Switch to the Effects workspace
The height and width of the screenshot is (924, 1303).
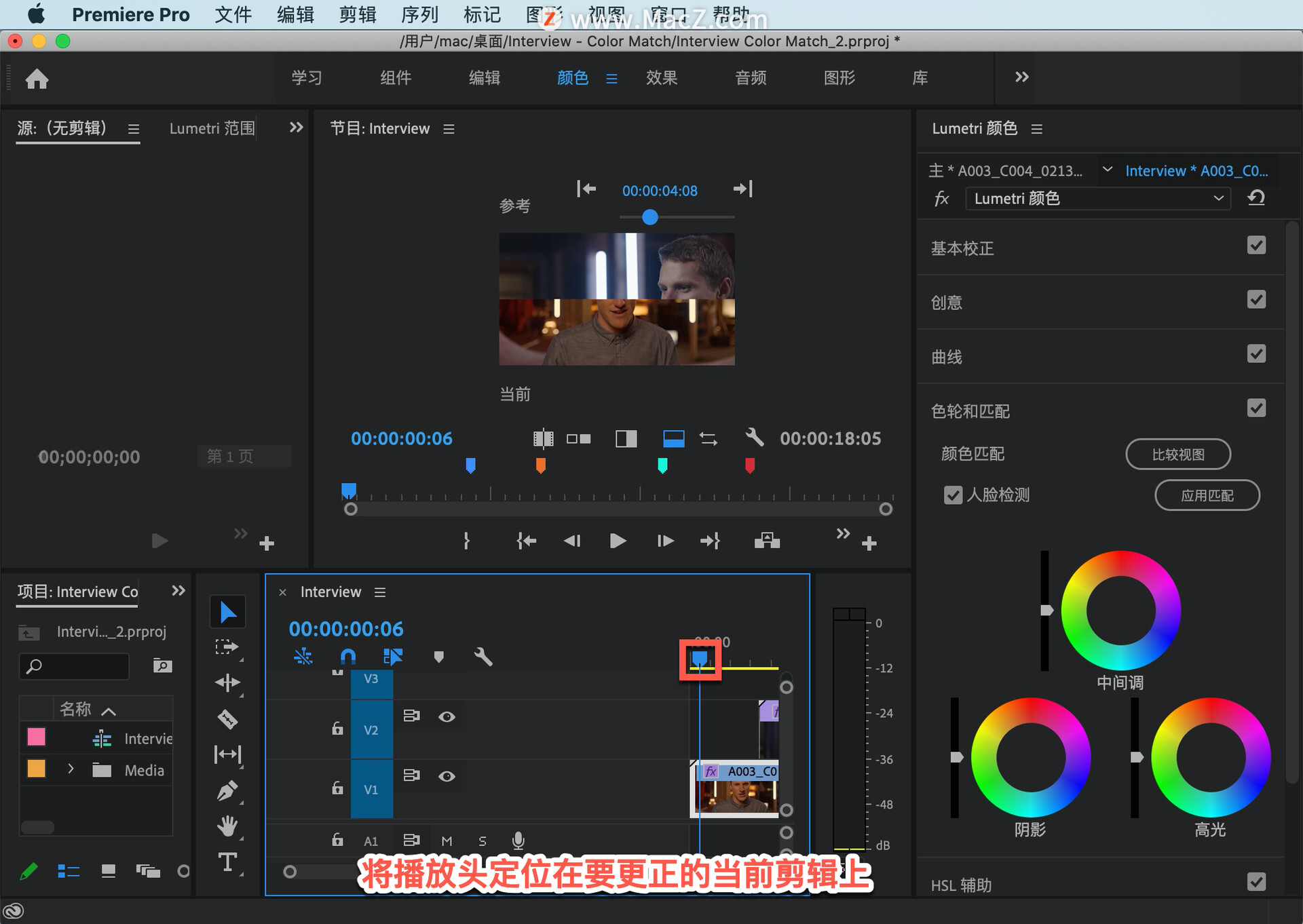coord(662,78)
